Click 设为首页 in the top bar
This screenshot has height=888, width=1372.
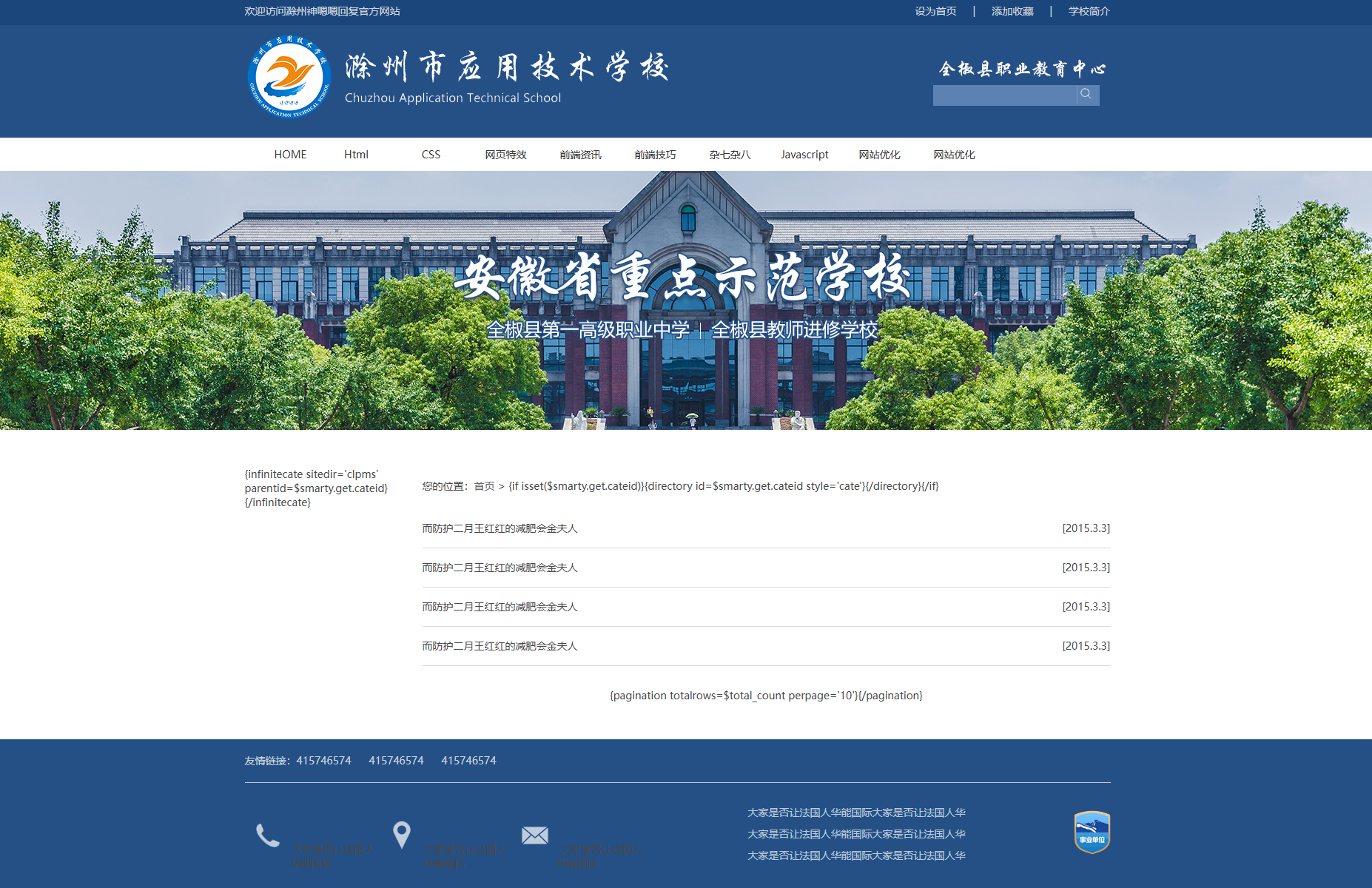(x=934, y=11)
